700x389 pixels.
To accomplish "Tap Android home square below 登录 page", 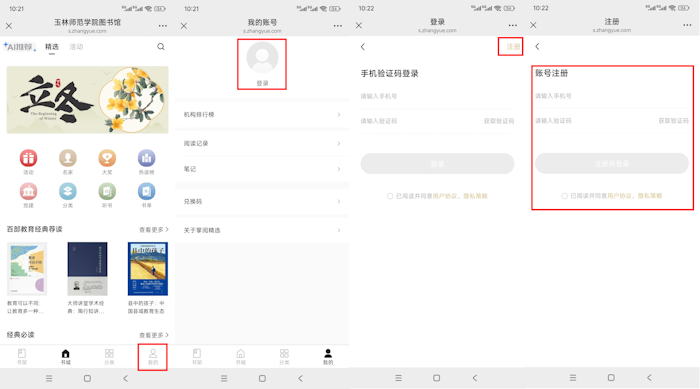I will pos(437,378).
